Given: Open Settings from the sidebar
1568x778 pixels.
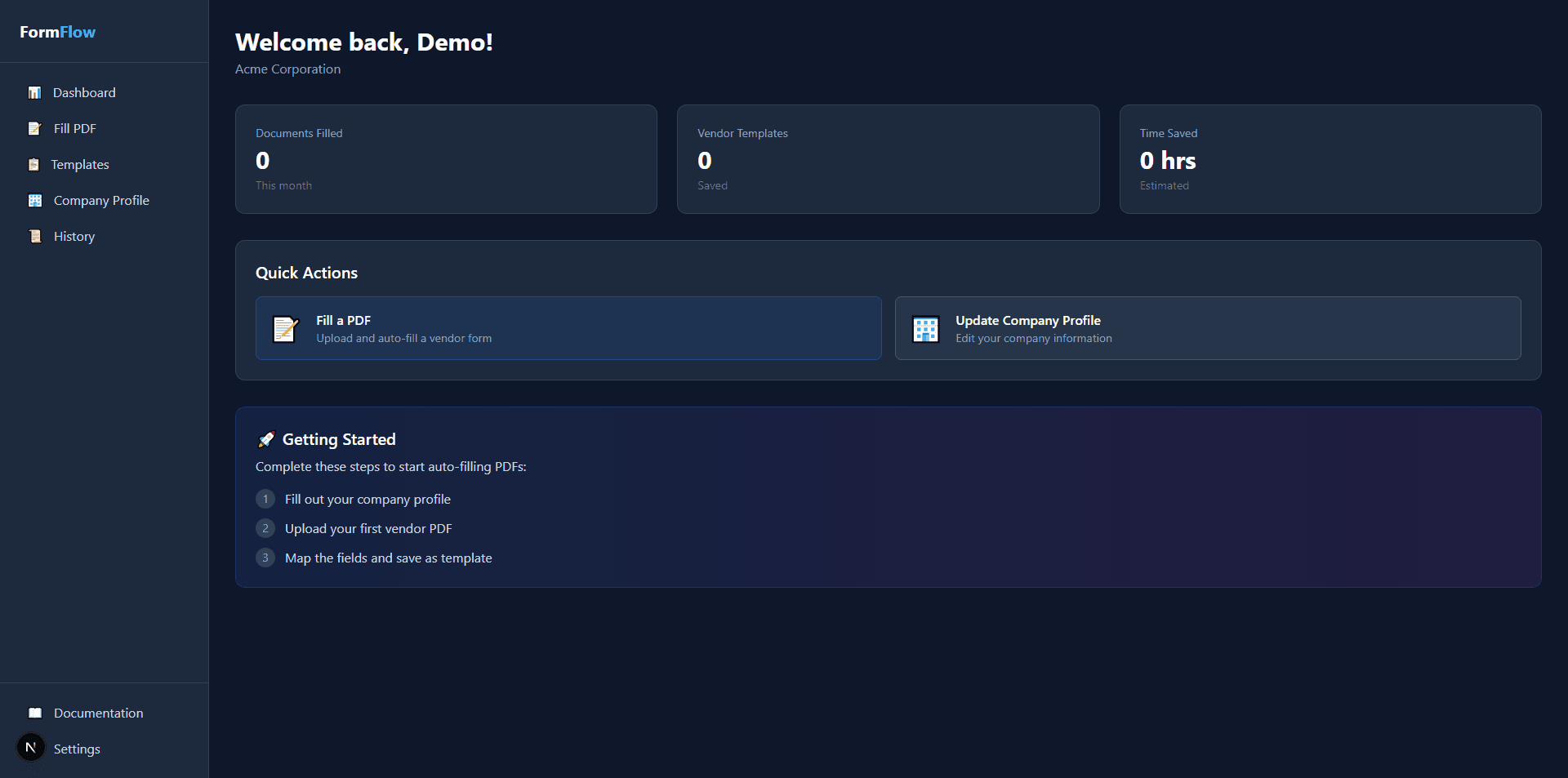Looking at the screenshot, I should tap(77, 749).
